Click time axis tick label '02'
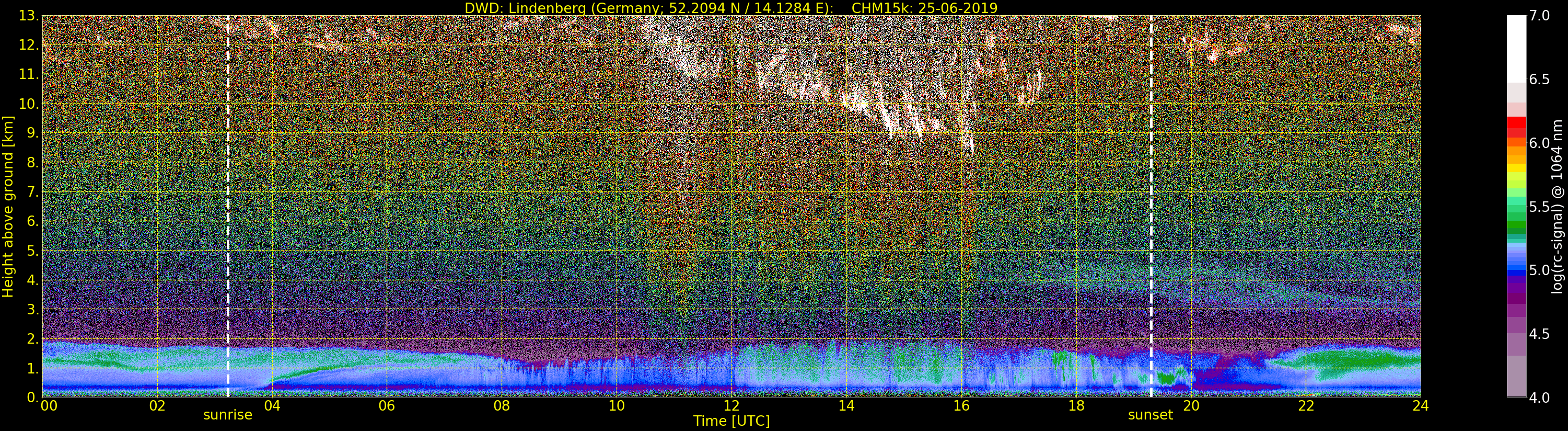This screenshot has height=431, width=1568. 157,406
